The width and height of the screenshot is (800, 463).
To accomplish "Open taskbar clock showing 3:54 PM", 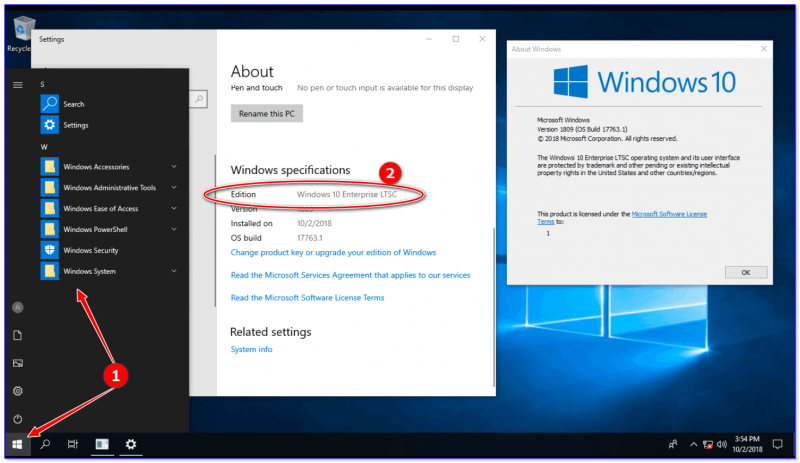I will click(x=747, y=444).
